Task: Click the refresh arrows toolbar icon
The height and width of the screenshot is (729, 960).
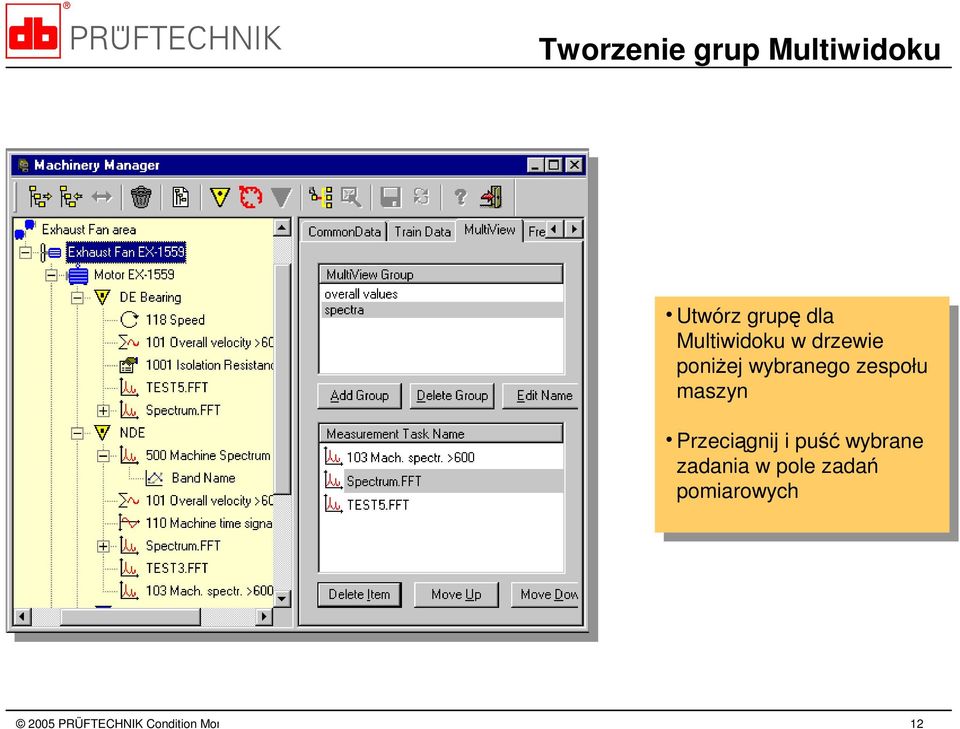Action: (x=421, y=196)
